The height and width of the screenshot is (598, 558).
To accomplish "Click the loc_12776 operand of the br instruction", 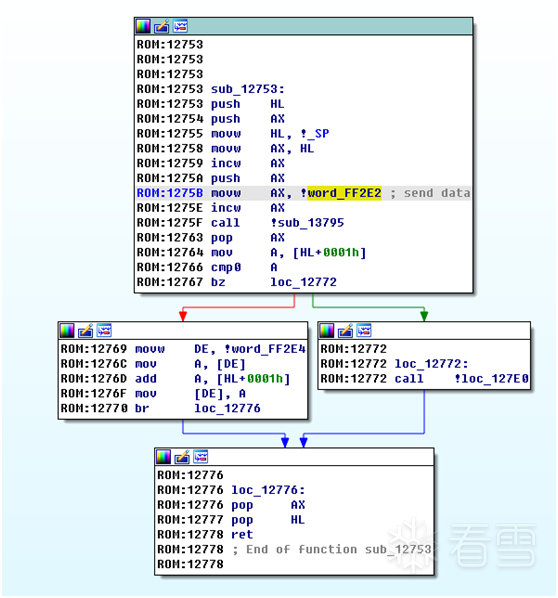I will [227, 408].
